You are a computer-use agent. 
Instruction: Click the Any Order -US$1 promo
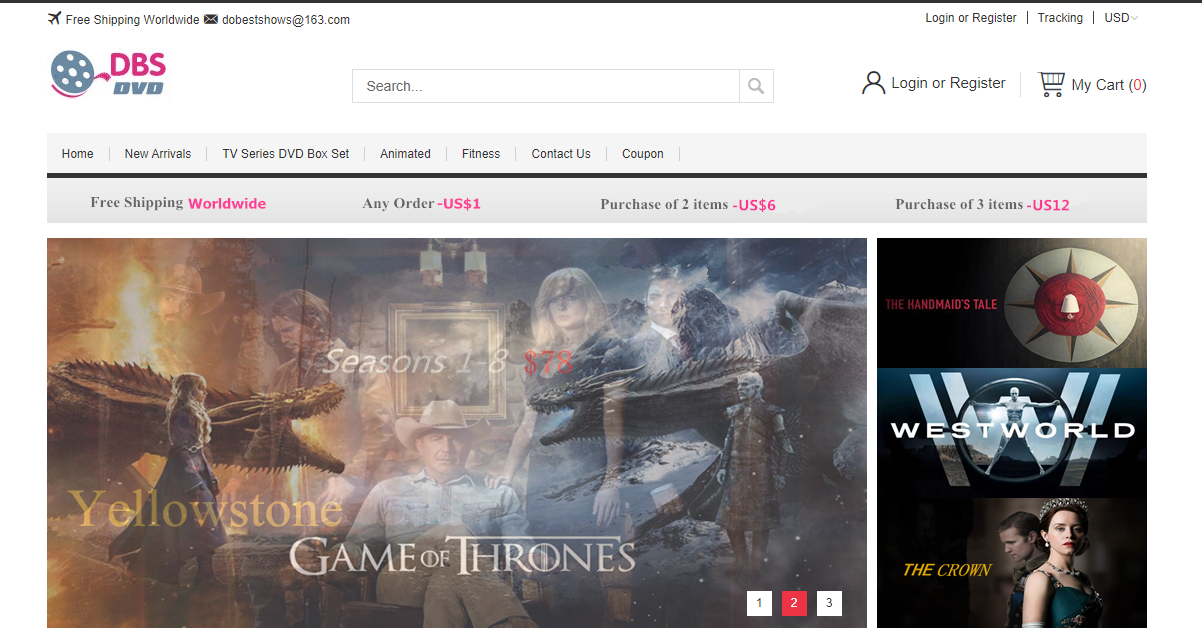pyautogui.click(x=422, y=203)
